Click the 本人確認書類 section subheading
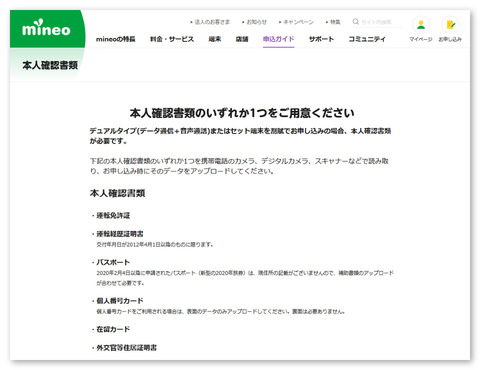This screenshot has width=480, height=370. 117,193
